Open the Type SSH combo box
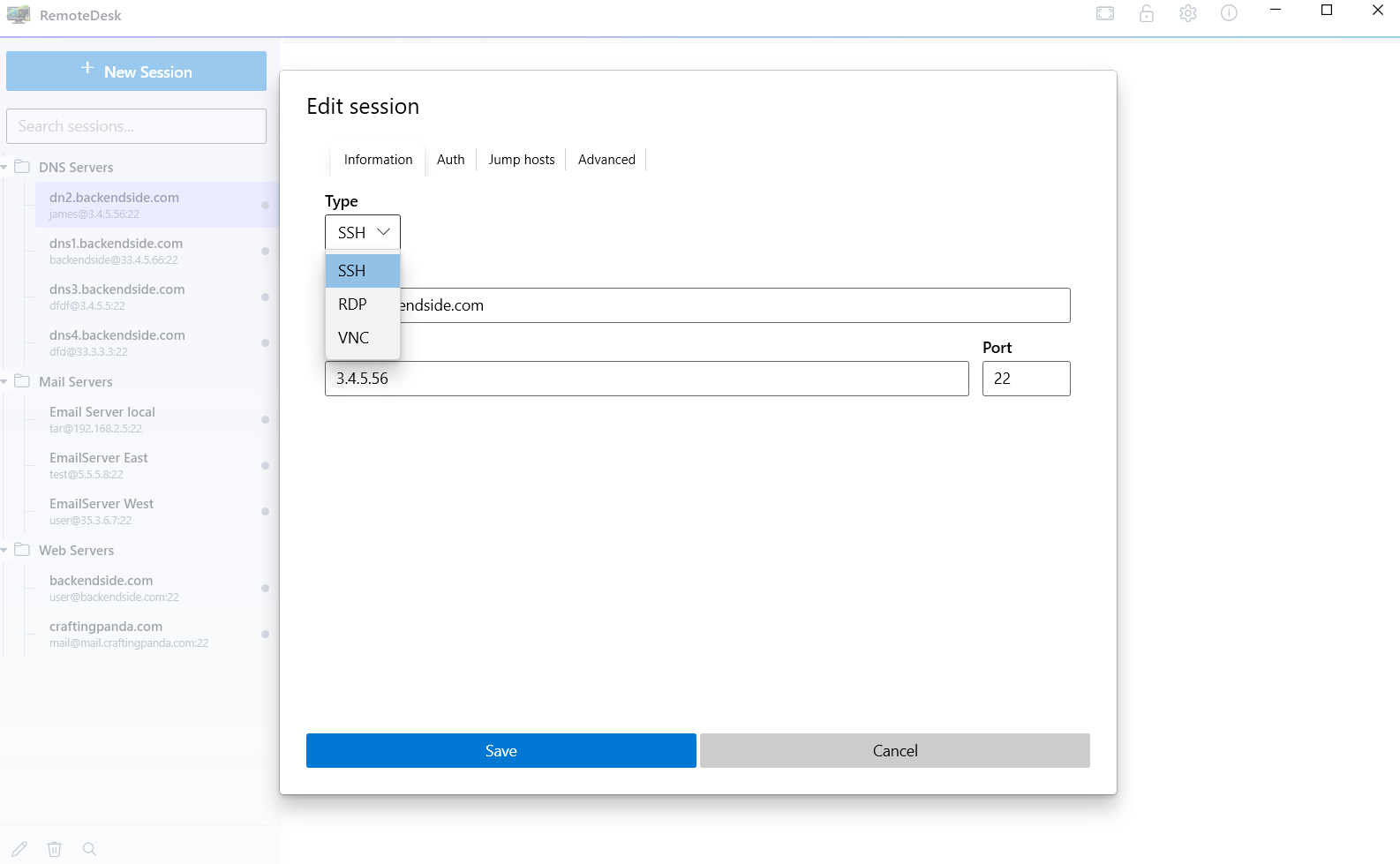 (x=363, y=232)
